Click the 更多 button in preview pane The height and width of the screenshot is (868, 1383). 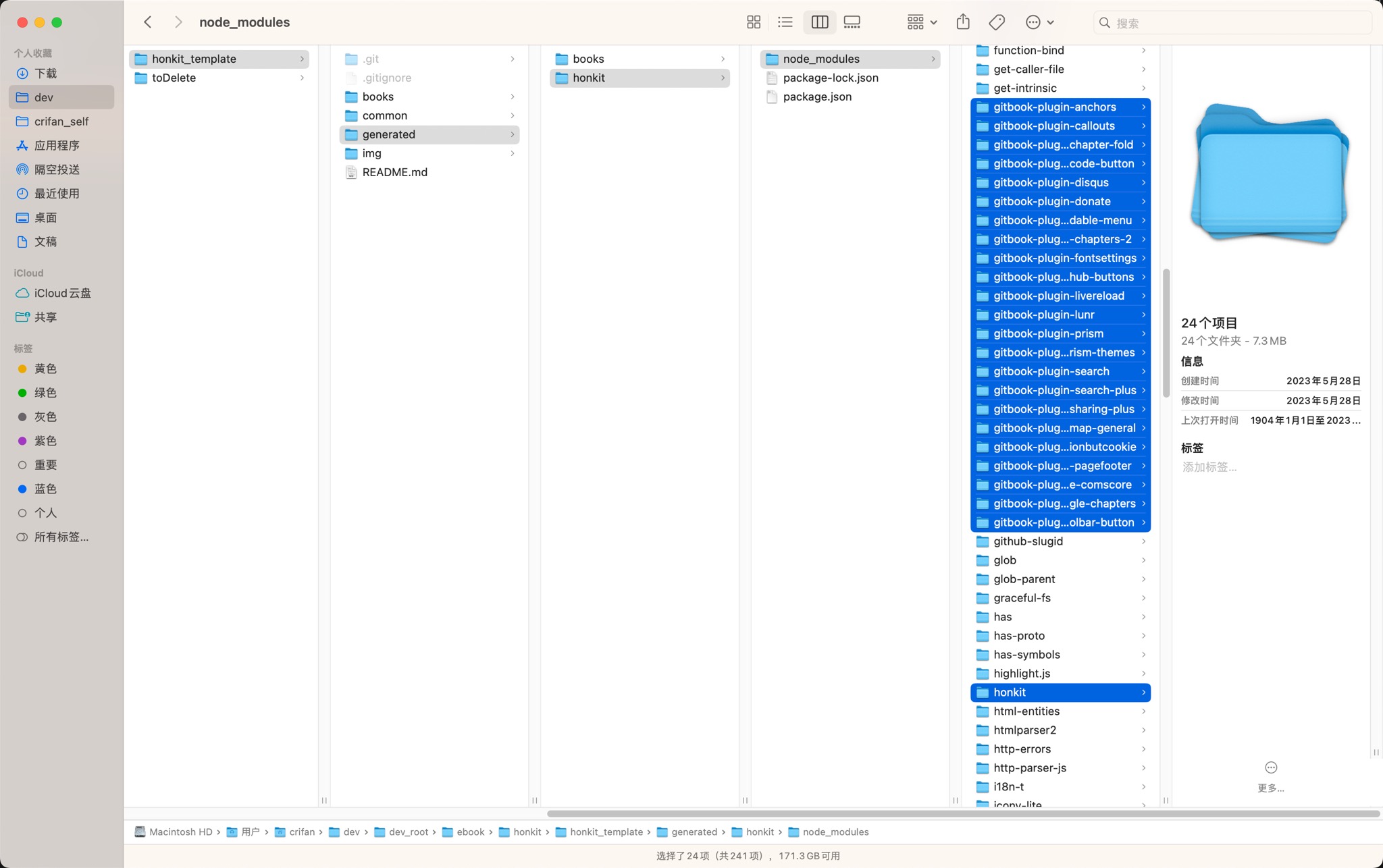1270,774
